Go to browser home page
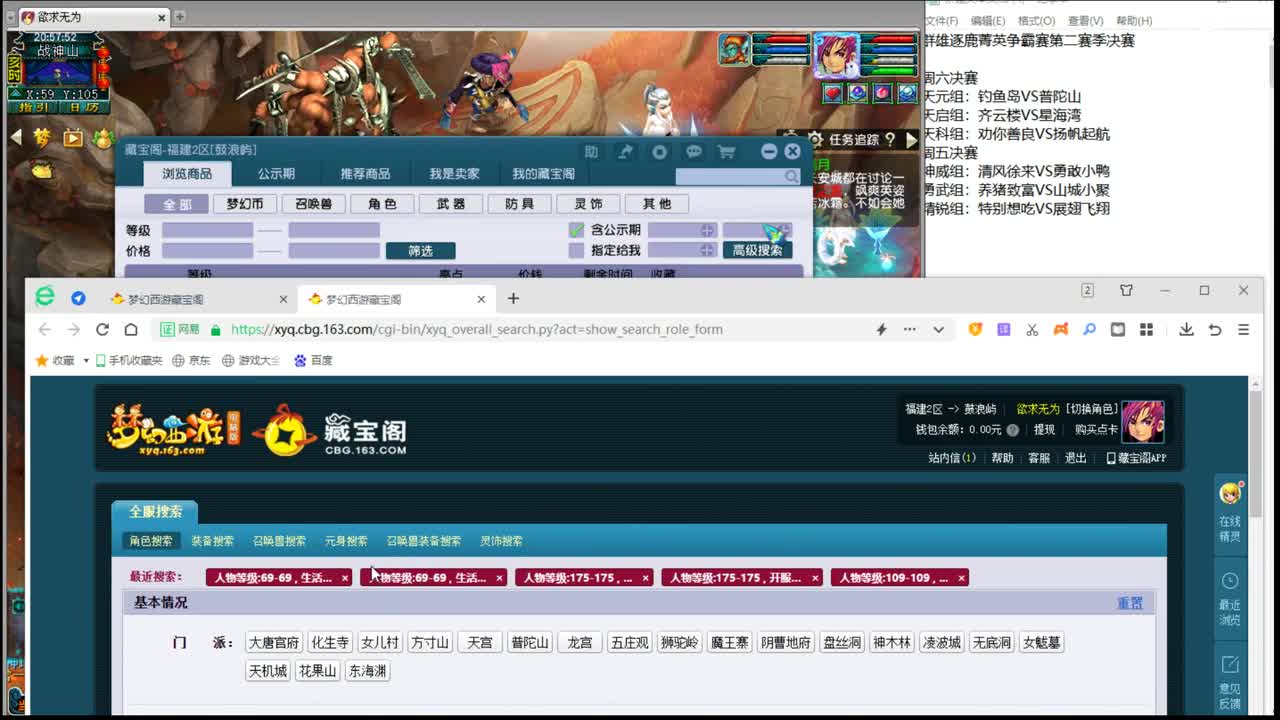This screenshot has width=1280, height=720. click(x=131, y=329)
